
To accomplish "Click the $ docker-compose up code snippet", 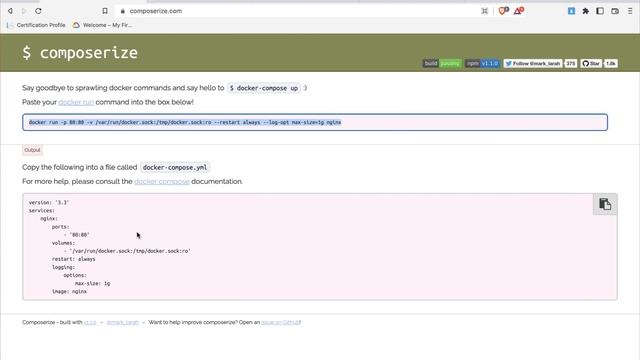I will pos(264,88).
